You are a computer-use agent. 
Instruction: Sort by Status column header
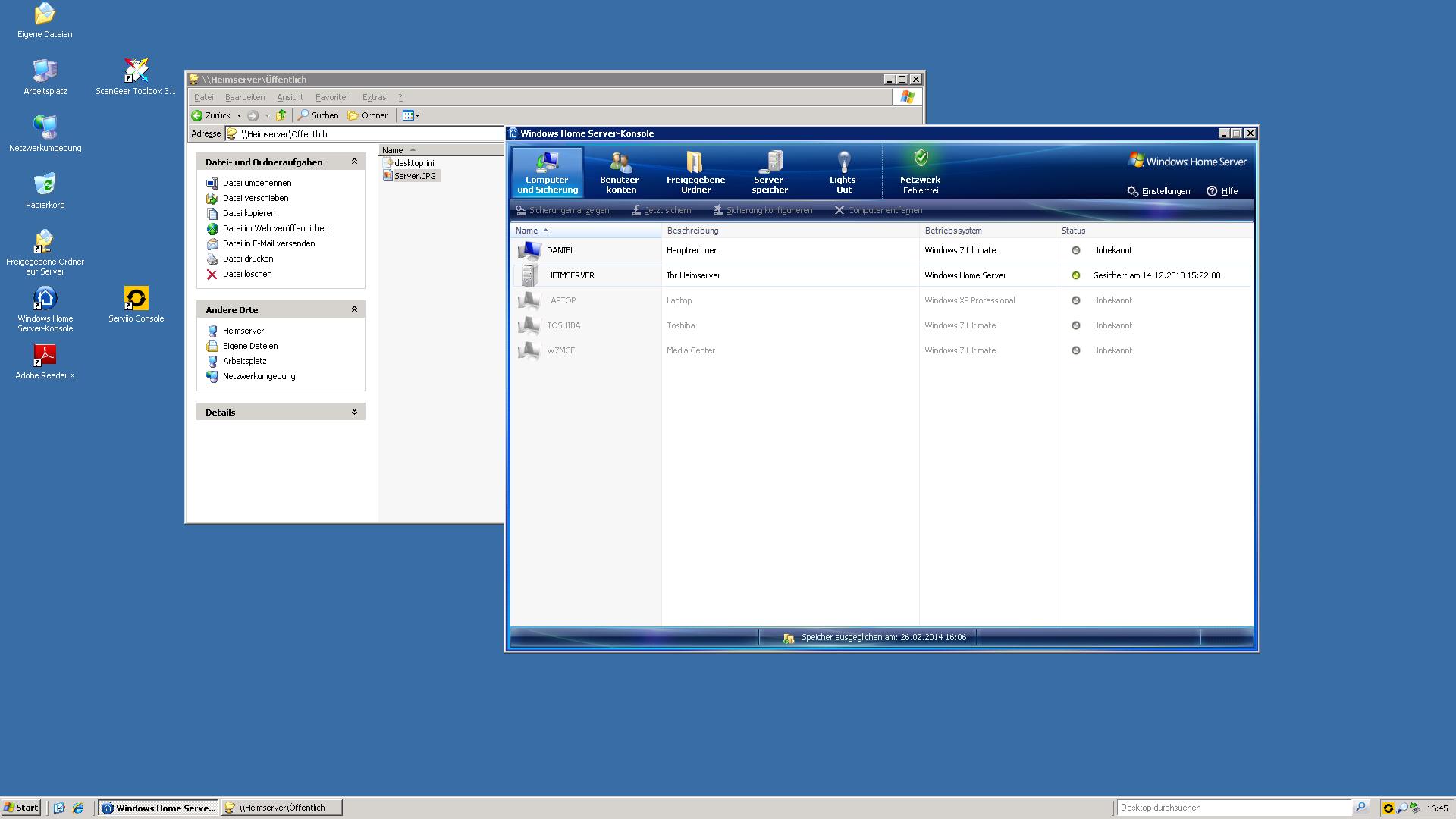click(x=1154, y=231)
